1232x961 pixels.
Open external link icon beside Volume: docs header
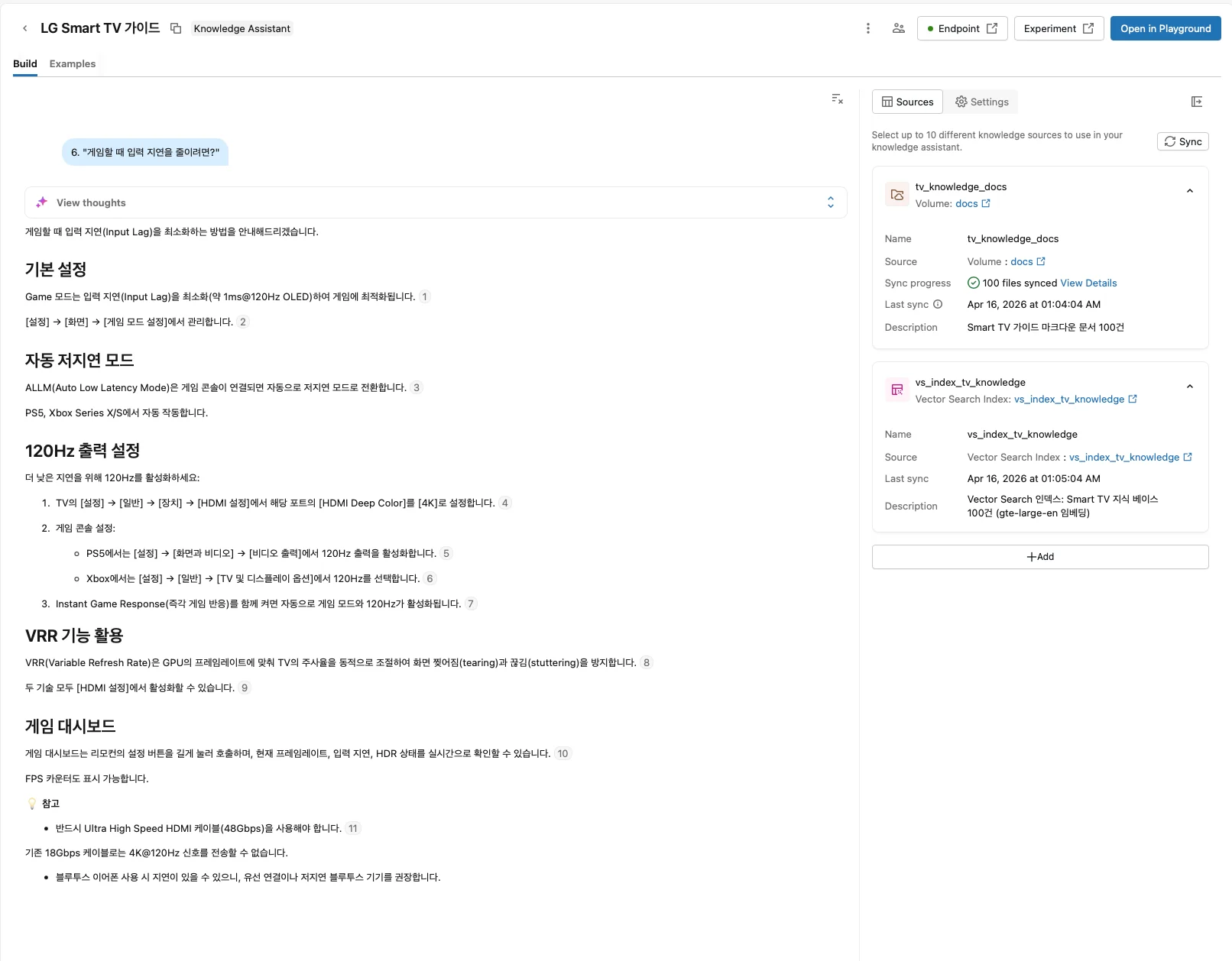(986, 203)
